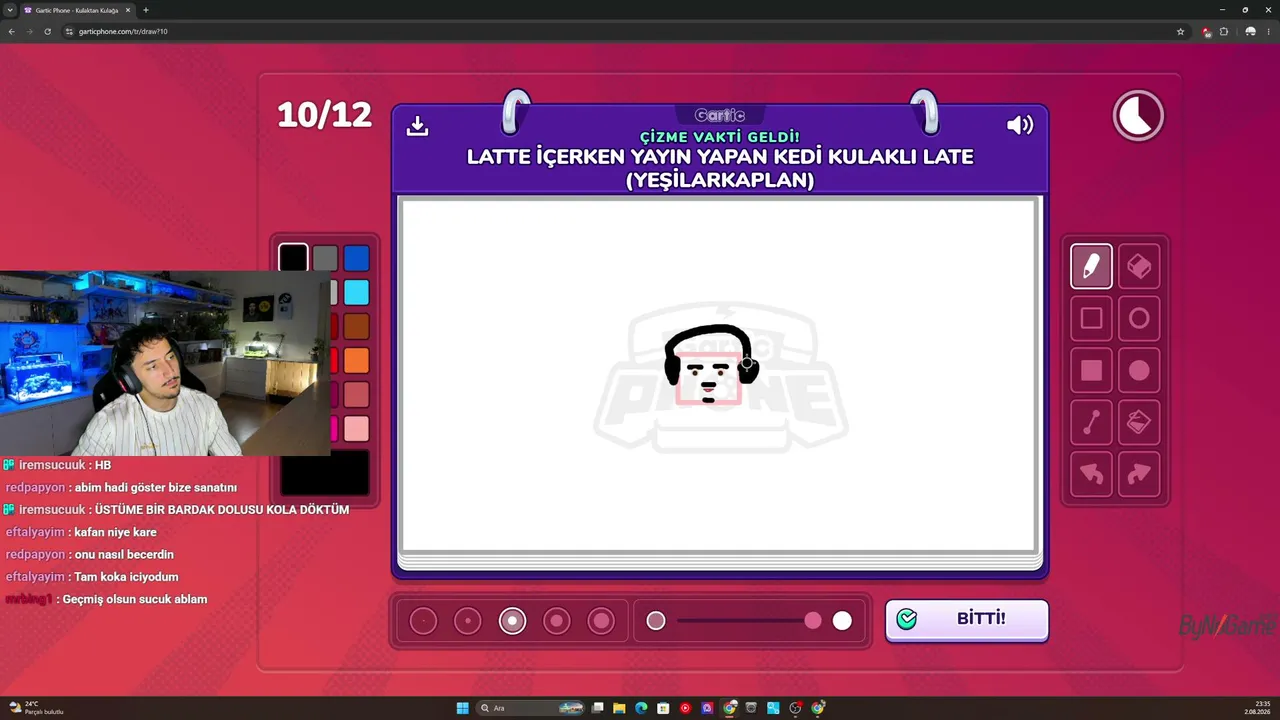This screenshot has height=720, width=1280.
Task: Switch to the Gartic Phone browser tab
Action: [78, 10]
